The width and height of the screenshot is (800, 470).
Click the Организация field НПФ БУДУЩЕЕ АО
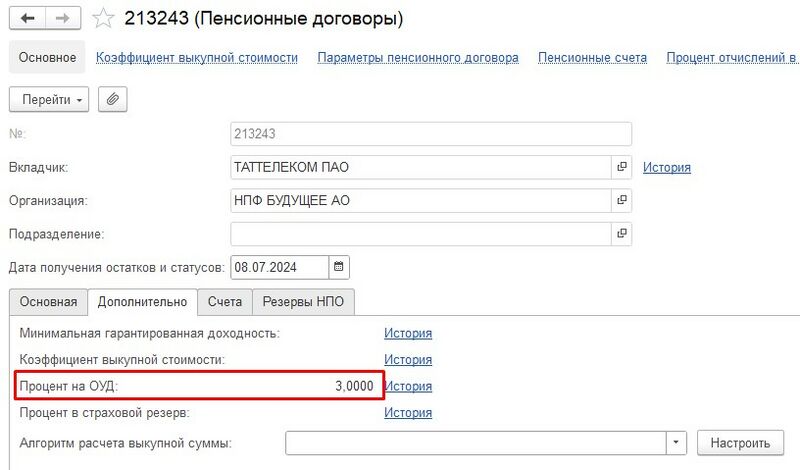pyautogui.click(x=421, y=200)
